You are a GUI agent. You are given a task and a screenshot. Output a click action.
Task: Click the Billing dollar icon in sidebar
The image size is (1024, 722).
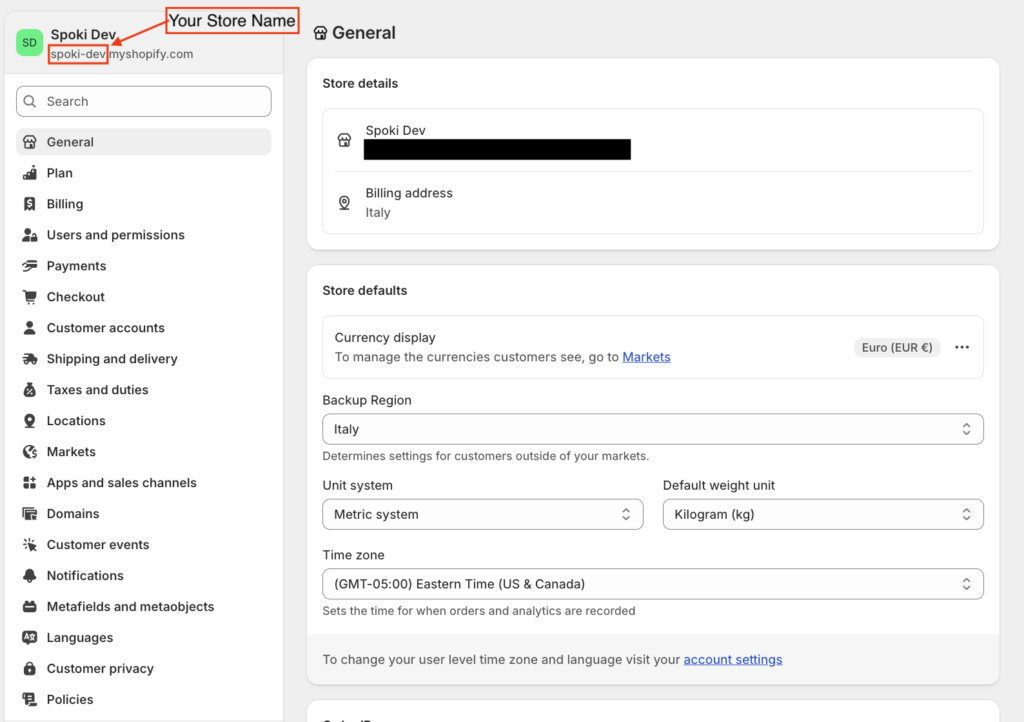click(x=29, y=204)
